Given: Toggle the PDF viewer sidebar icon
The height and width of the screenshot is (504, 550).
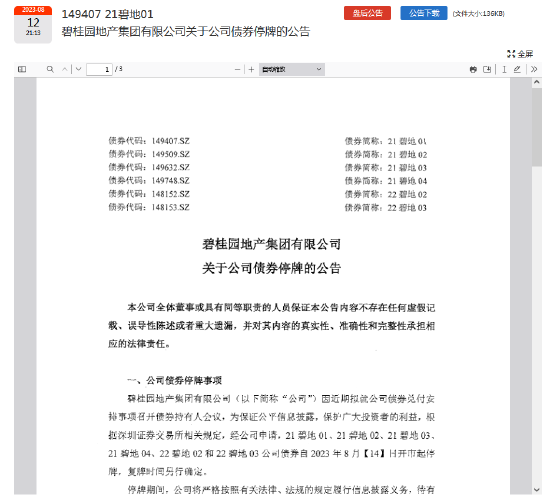Looking at the screenshot, I should coord(22,69).
